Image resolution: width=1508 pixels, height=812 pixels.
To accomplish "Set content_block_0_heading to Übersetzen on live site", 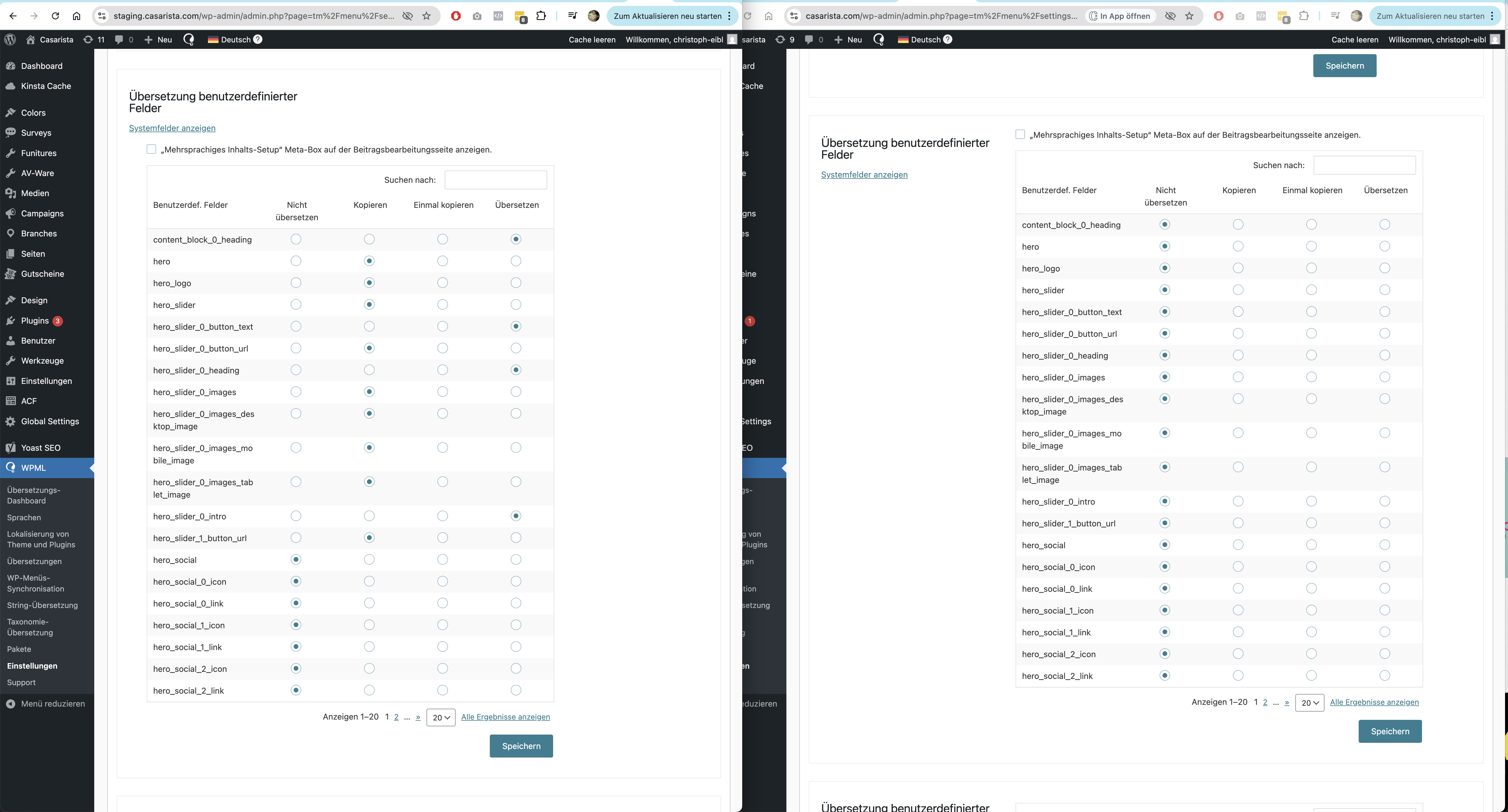I will [1385, 225].
